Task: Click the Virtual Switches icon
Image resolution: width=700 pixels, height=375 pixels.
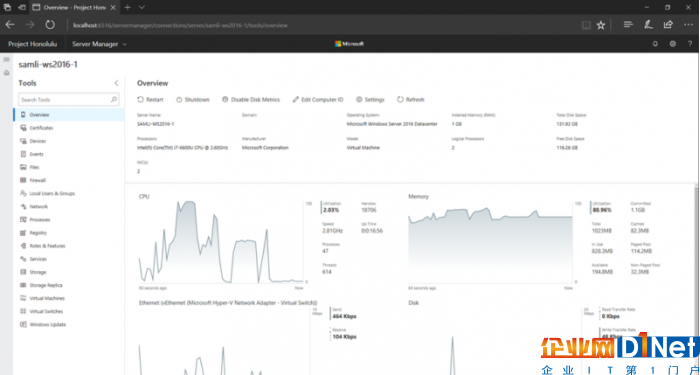Action: (23, 311)
